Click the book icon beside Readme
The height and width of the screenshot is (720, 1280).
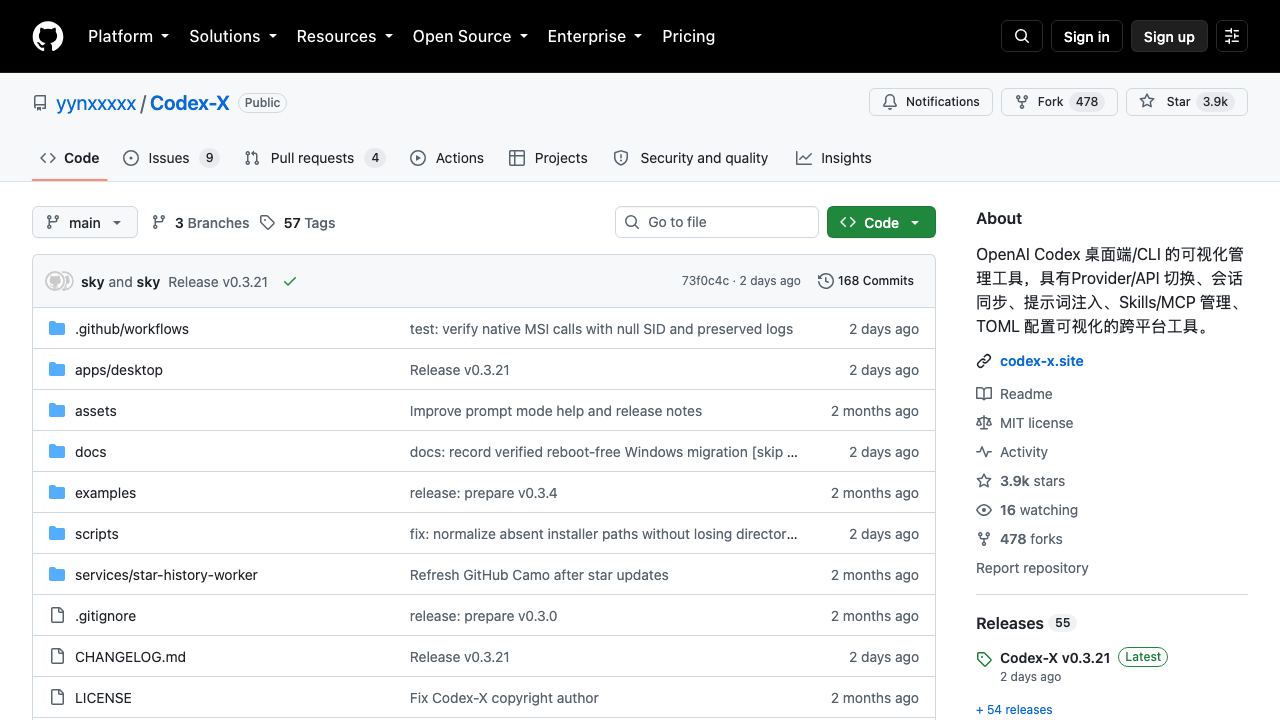[984, 394]
